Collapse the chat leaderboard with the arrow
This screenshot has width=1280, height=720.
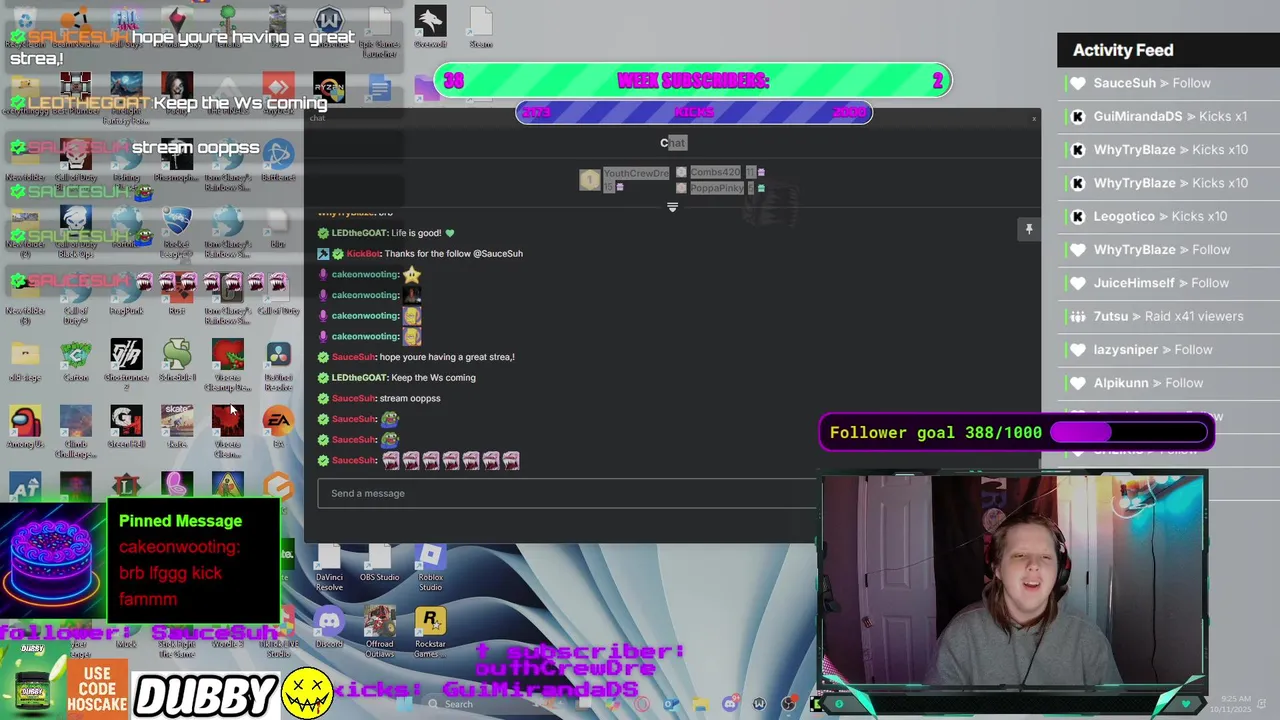(x=672, y=208)
